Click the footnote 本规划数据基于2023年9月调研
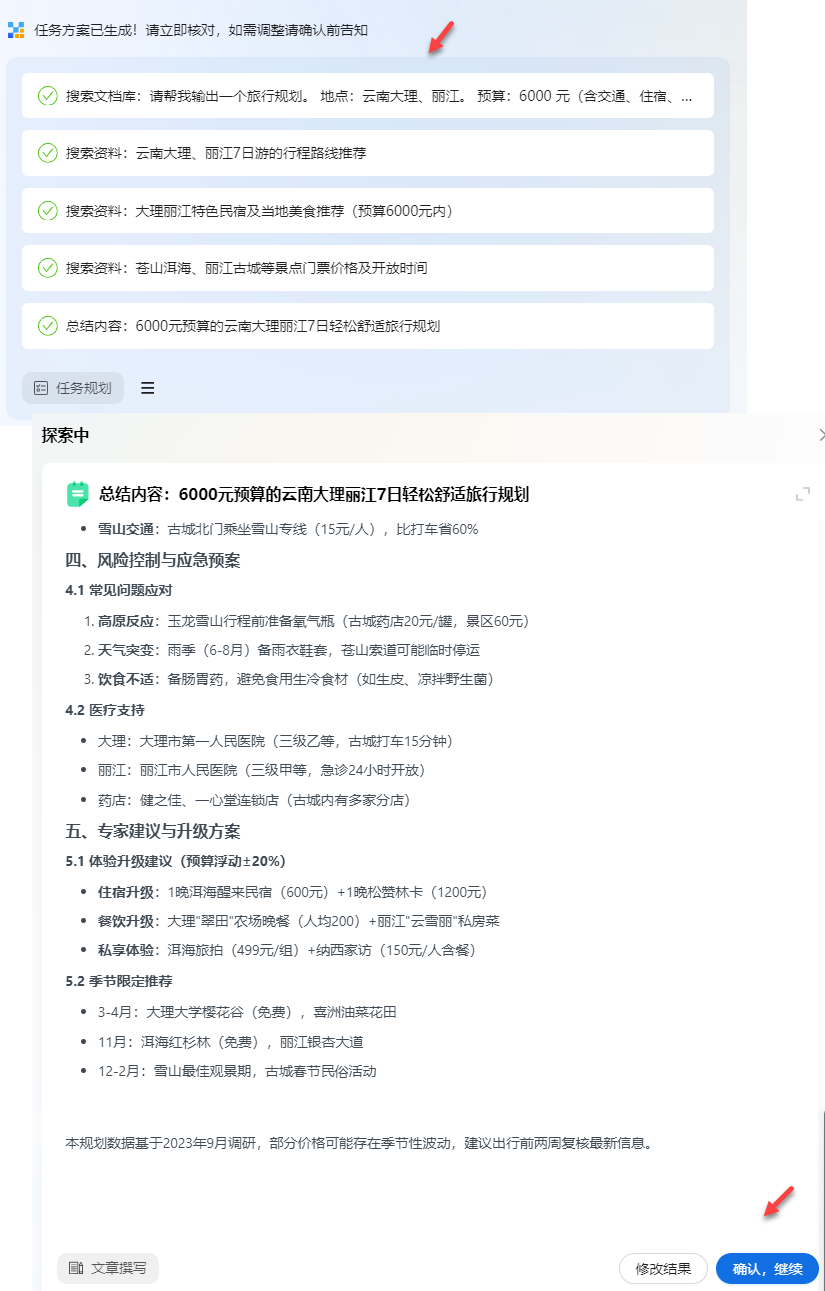Image resolution: width=825 pixels, height=1291 pixels. click(x=359, y=1142)
